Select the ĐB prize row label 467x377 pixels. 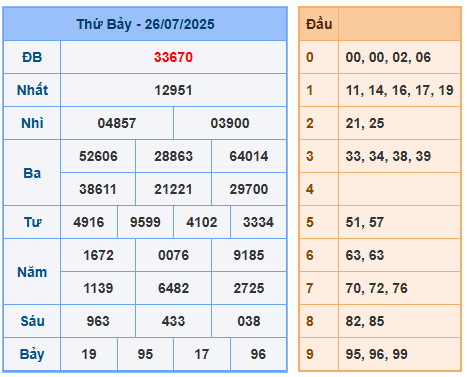tap(32, 57)
